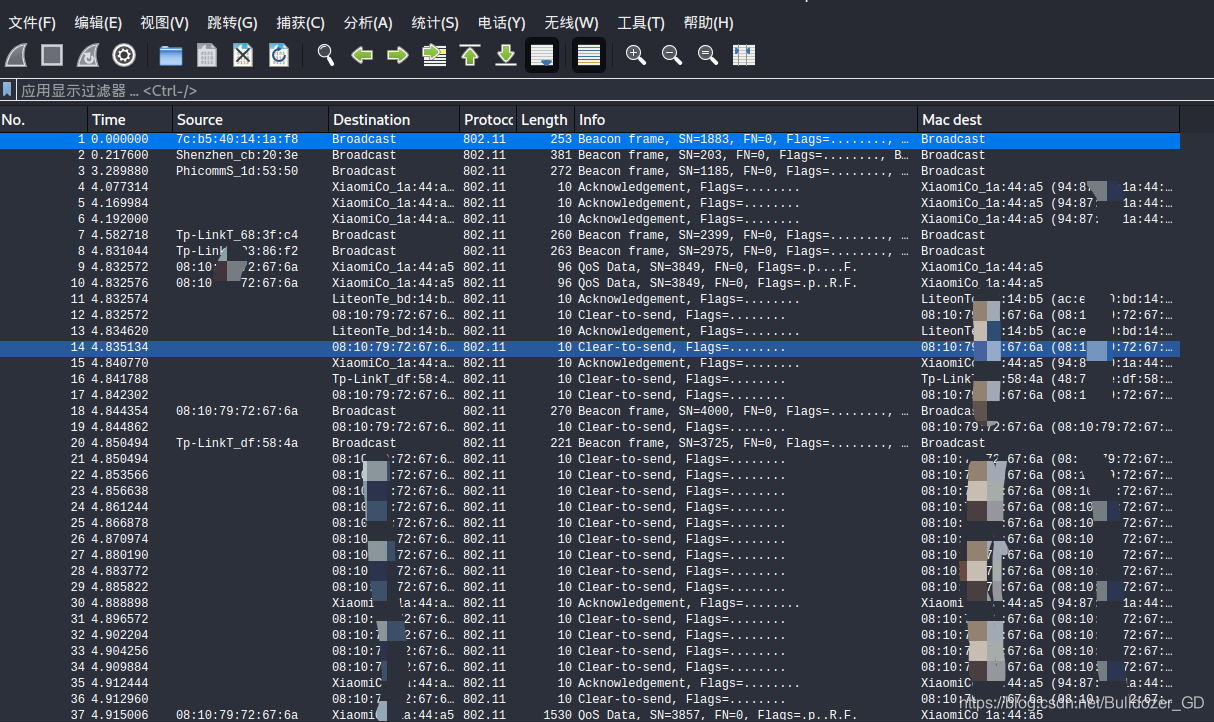The height and width of the screenshot is (722, 1214).
Task: Select packet 30 at time 4.888898
Action: tap(590, 603)
